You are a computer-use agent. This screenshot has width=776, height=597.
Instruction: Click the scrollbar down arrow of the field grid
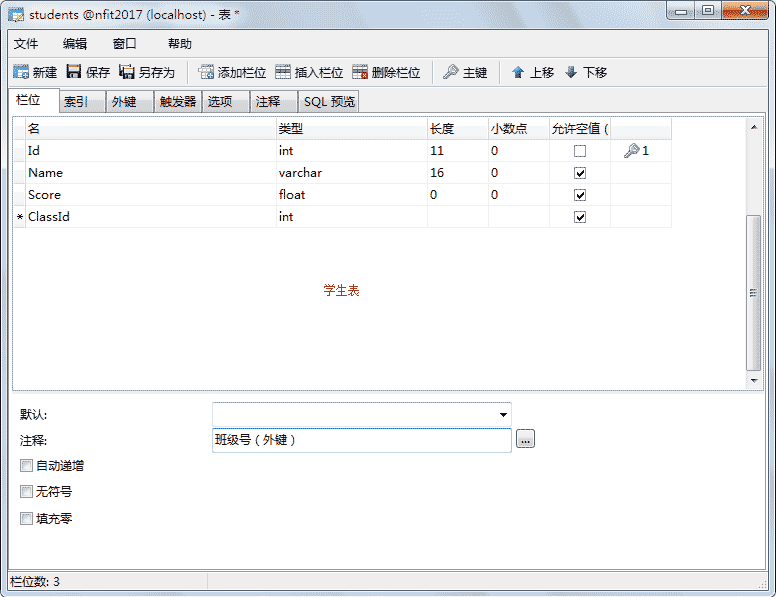(x=754, y=381)
